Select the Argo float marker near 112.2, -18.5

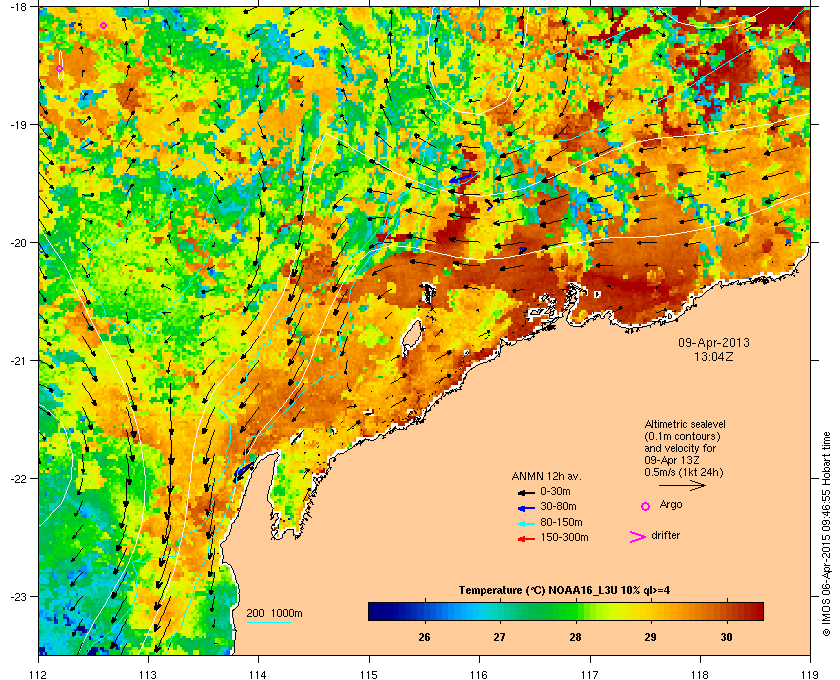[x=59, y=69]
